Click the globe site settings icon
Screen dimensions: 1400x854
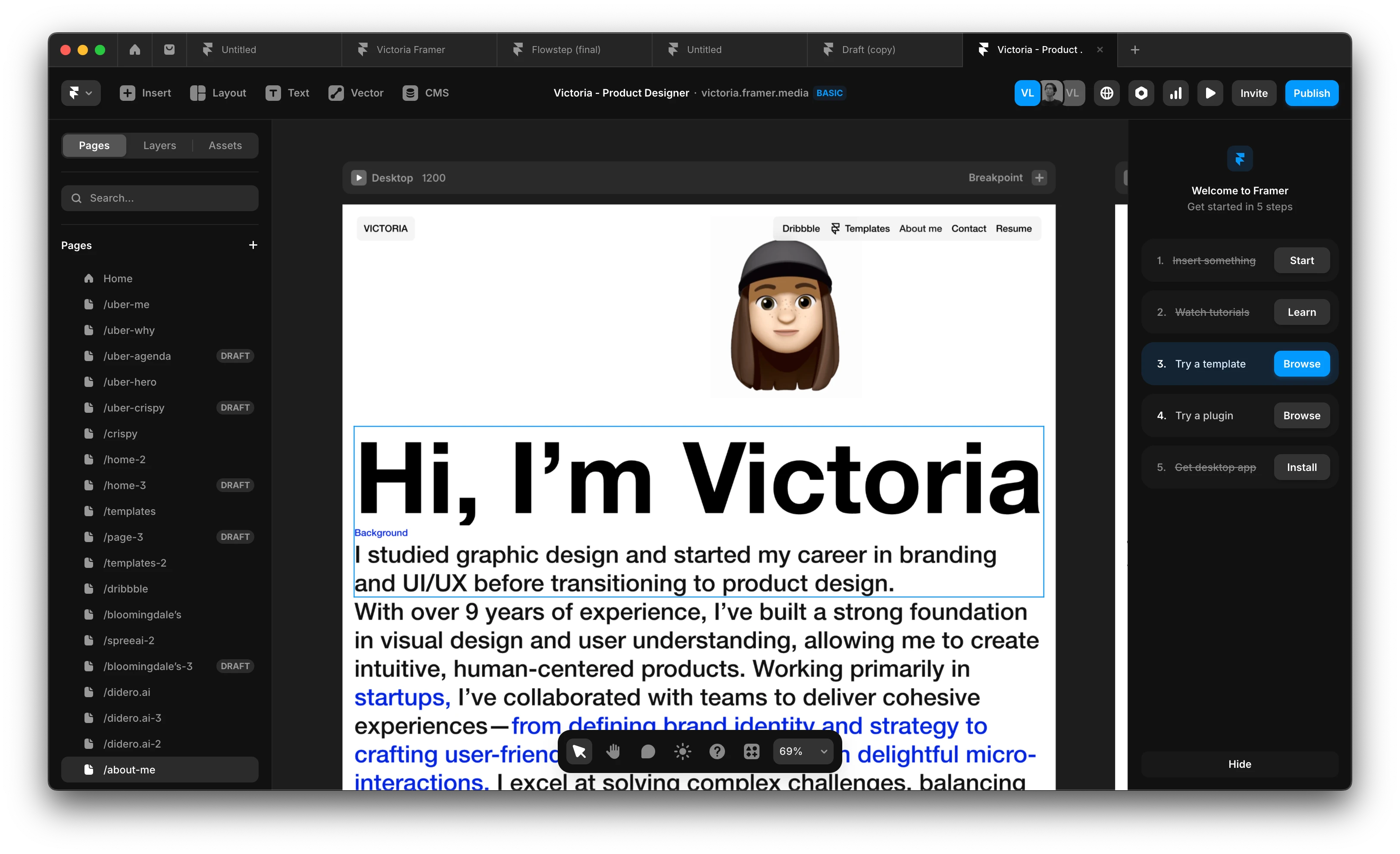tap(1106, 93)
